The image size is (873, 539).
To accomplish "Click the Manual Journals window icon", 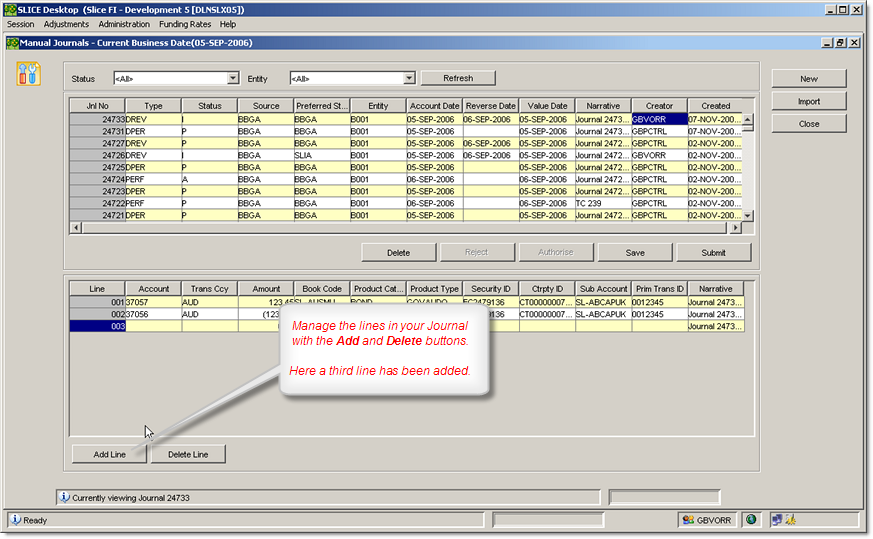I will (12, 43).
